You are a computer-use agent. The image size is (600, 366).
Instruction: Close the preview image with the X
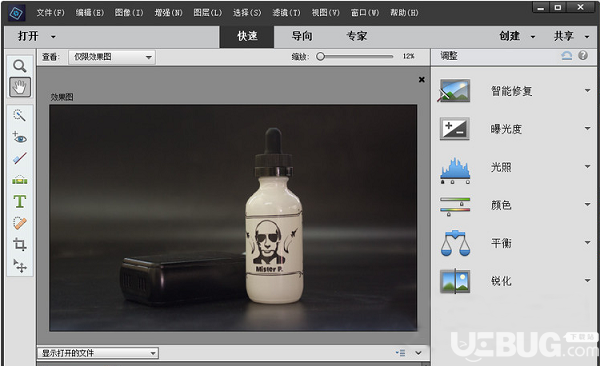pyautogui.click(x=421, y=80)
